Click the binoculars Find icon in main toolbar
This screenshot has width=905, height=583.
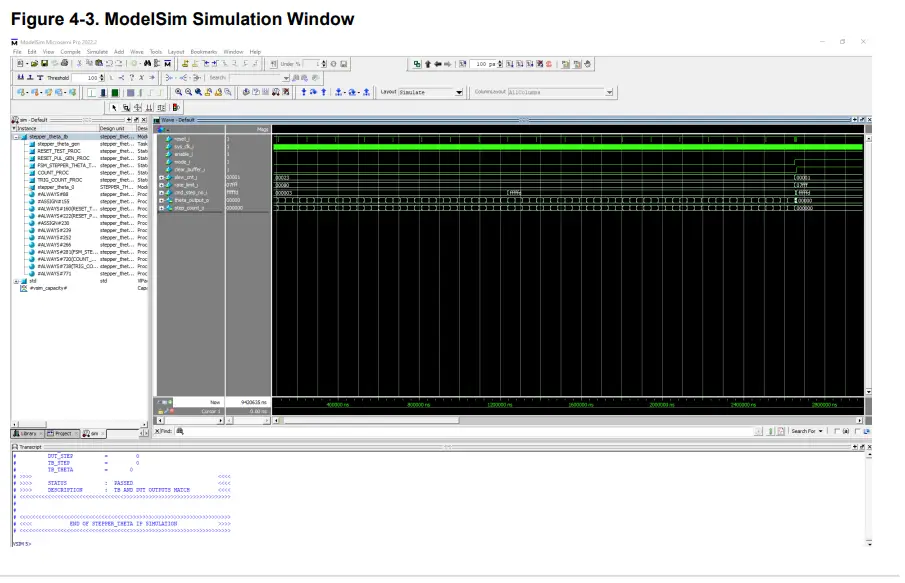[x=147, y=63]
